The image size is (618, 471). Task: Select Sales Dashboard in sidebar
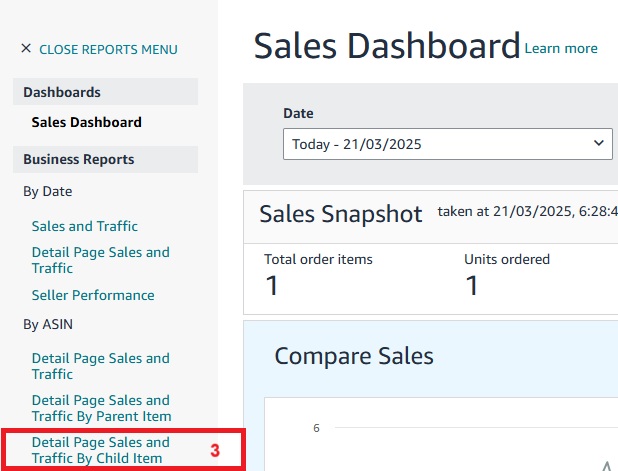(x=86, y=122)
